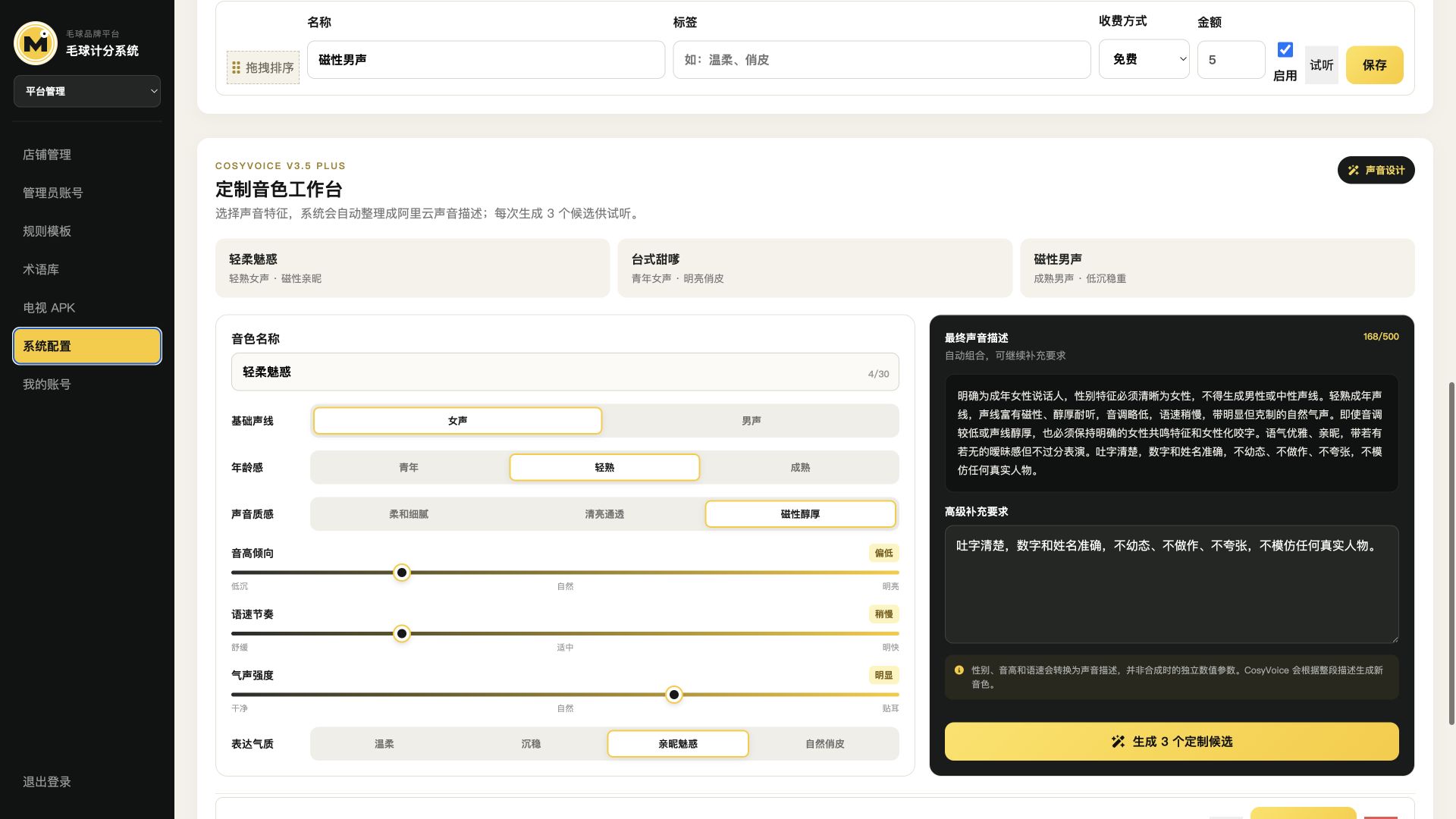Viewport: 1456px width, 819px height.
Task: Click the yellow M brand logo
Action: click(x=36, y=43)
